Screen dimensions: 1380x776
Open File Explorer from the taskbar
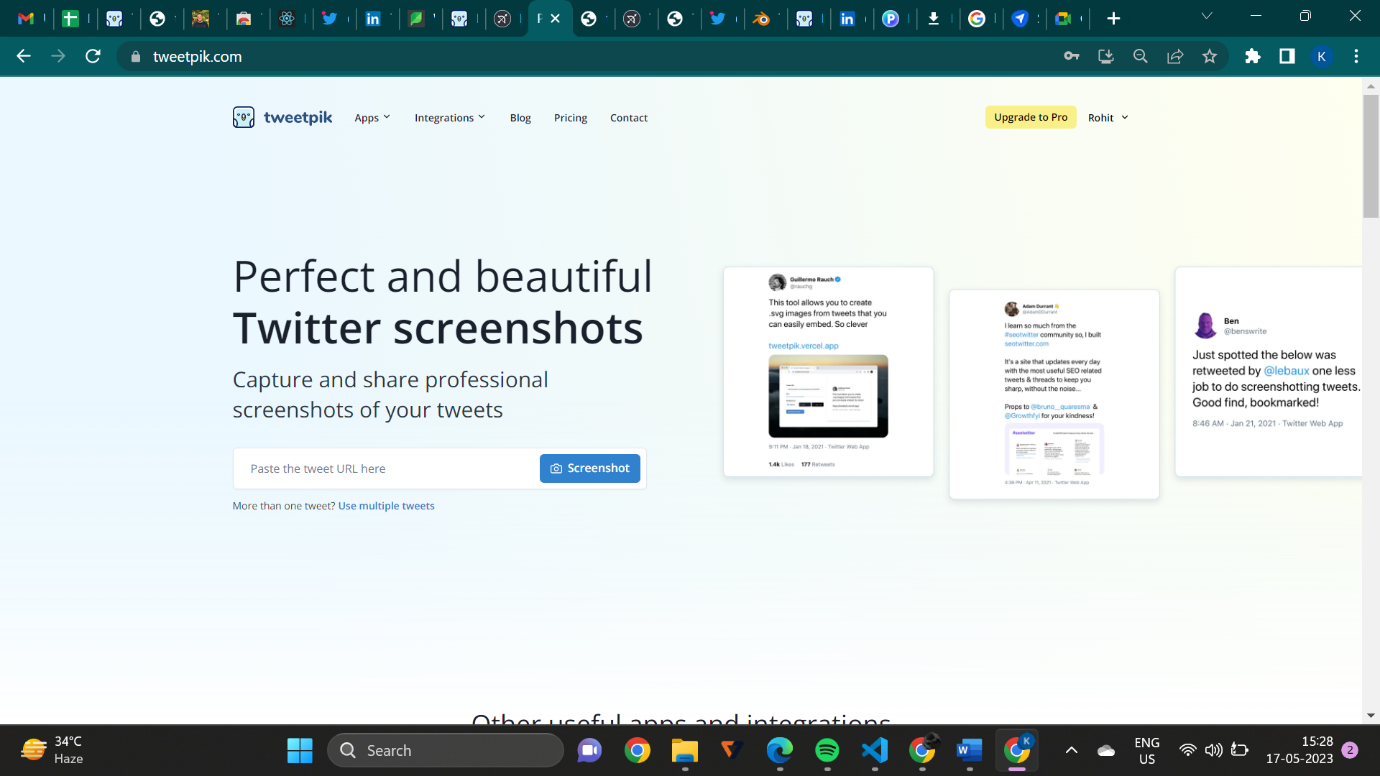684,750
